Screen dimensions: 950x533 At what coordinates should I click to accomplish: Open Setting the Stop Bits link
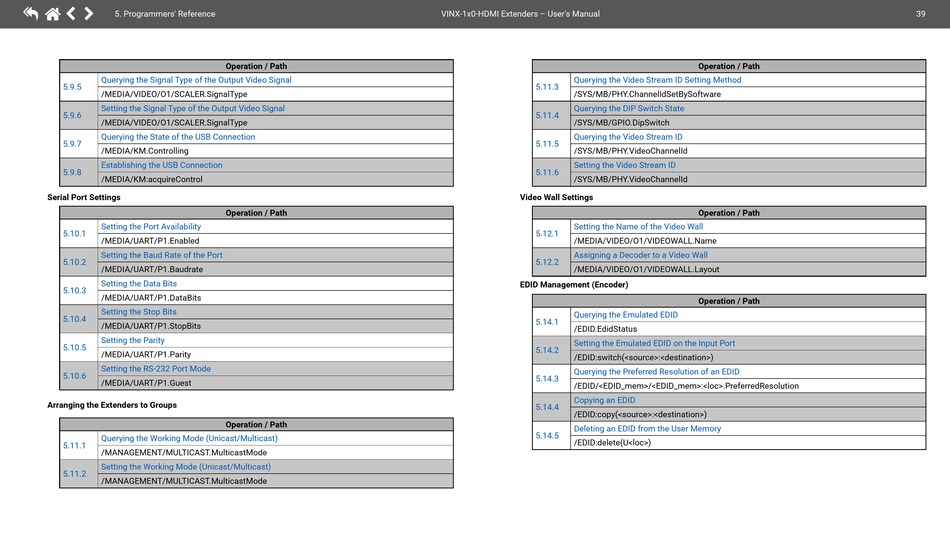point(139,312)
